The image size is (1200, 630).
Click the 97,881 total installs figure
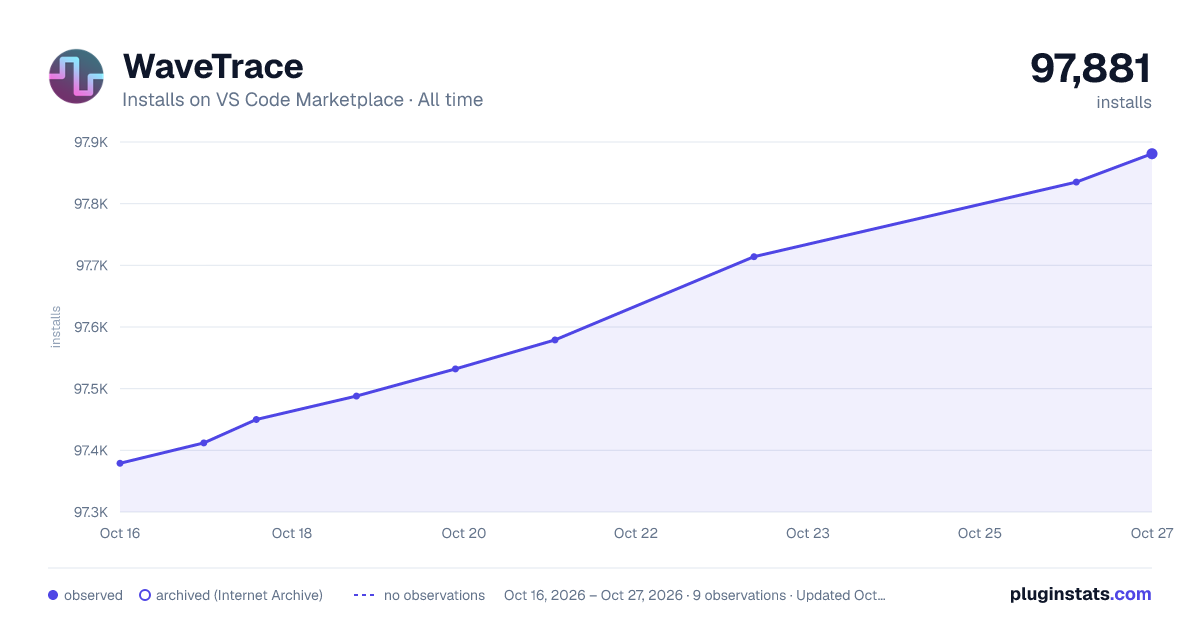(x=1091, y=68)
